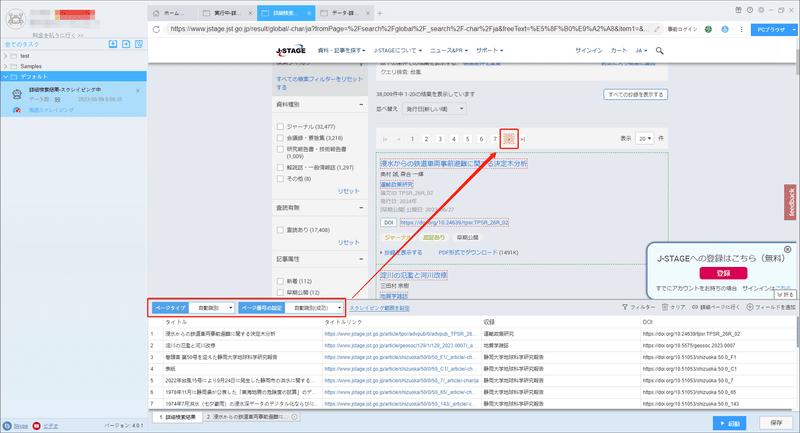800x433 pixels.
Task: Click the pink 登録 register button
Action: [x=723, y=273]
